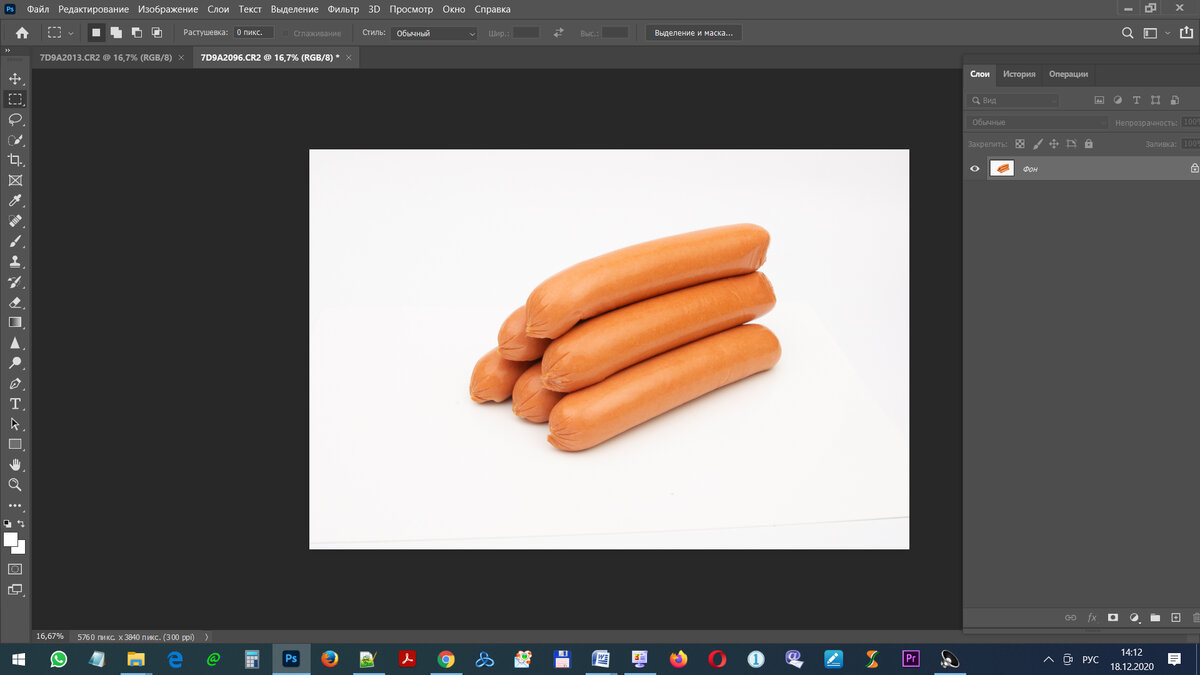Image resolution: width=1200 pixels, height=675 pixels.
Task: Open the layer filter type Вид dropdown
Action: (1013, 100)
